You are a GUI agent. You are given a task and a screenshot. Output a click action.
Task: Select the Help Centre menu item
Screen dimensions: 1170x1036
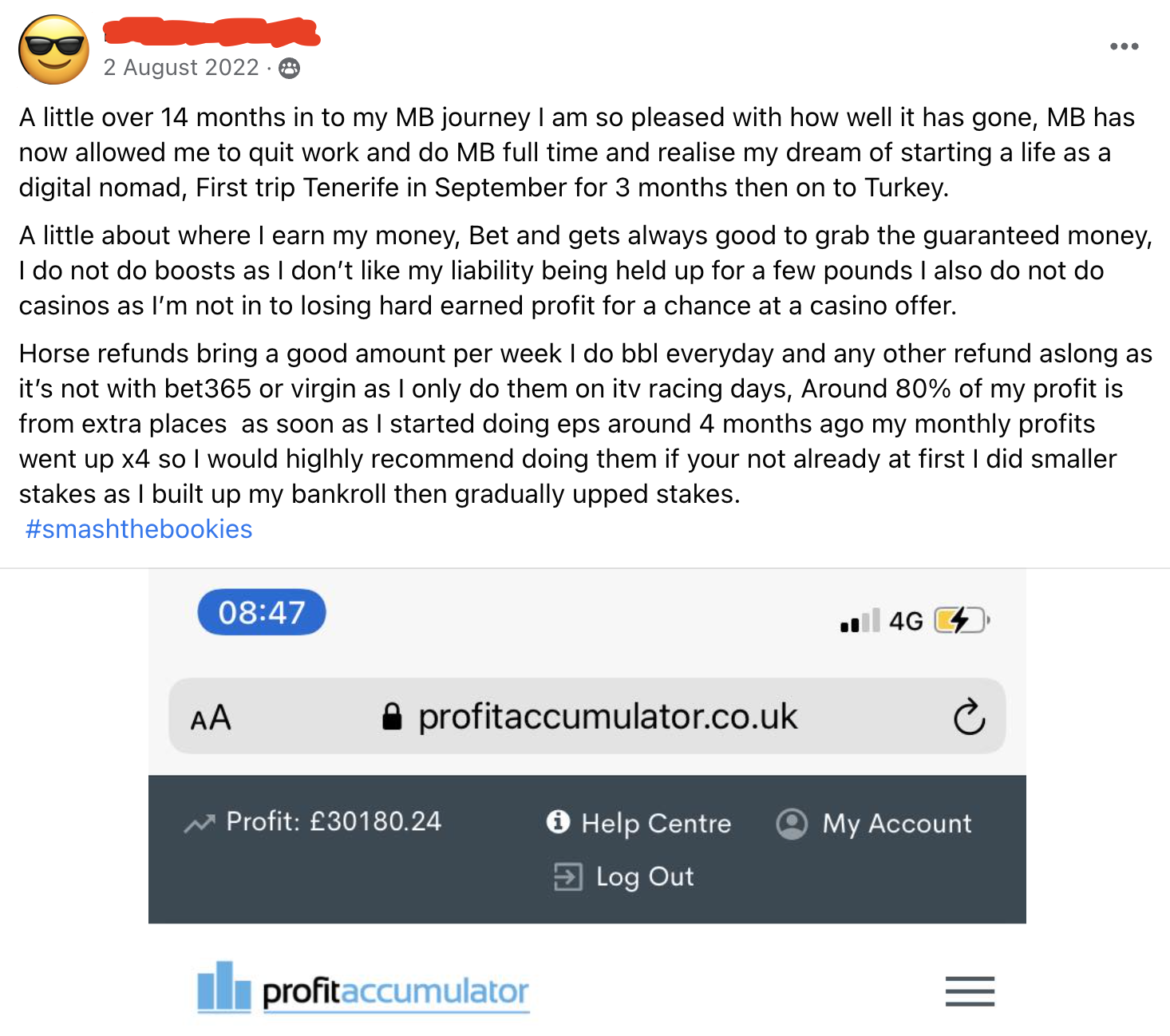click(x=656, y=823)
